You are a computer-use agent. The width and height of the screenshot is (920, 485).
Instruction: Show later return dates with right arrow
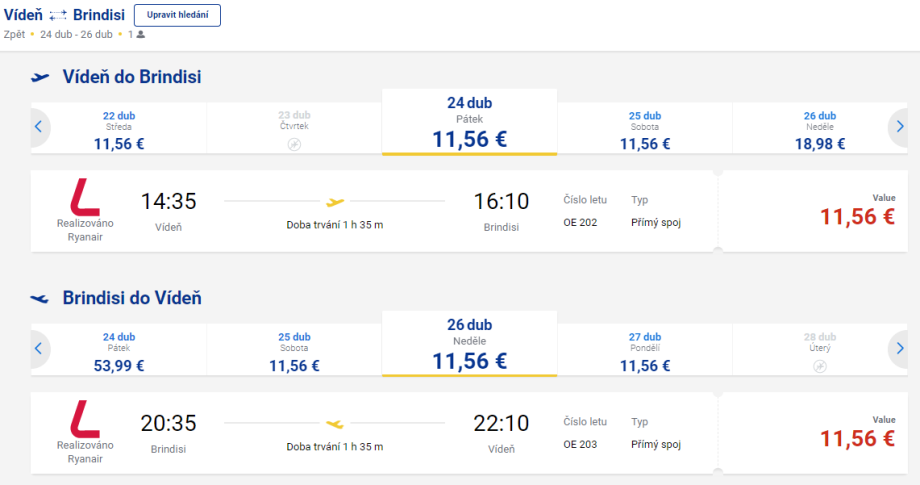click(x=900, y=348)
